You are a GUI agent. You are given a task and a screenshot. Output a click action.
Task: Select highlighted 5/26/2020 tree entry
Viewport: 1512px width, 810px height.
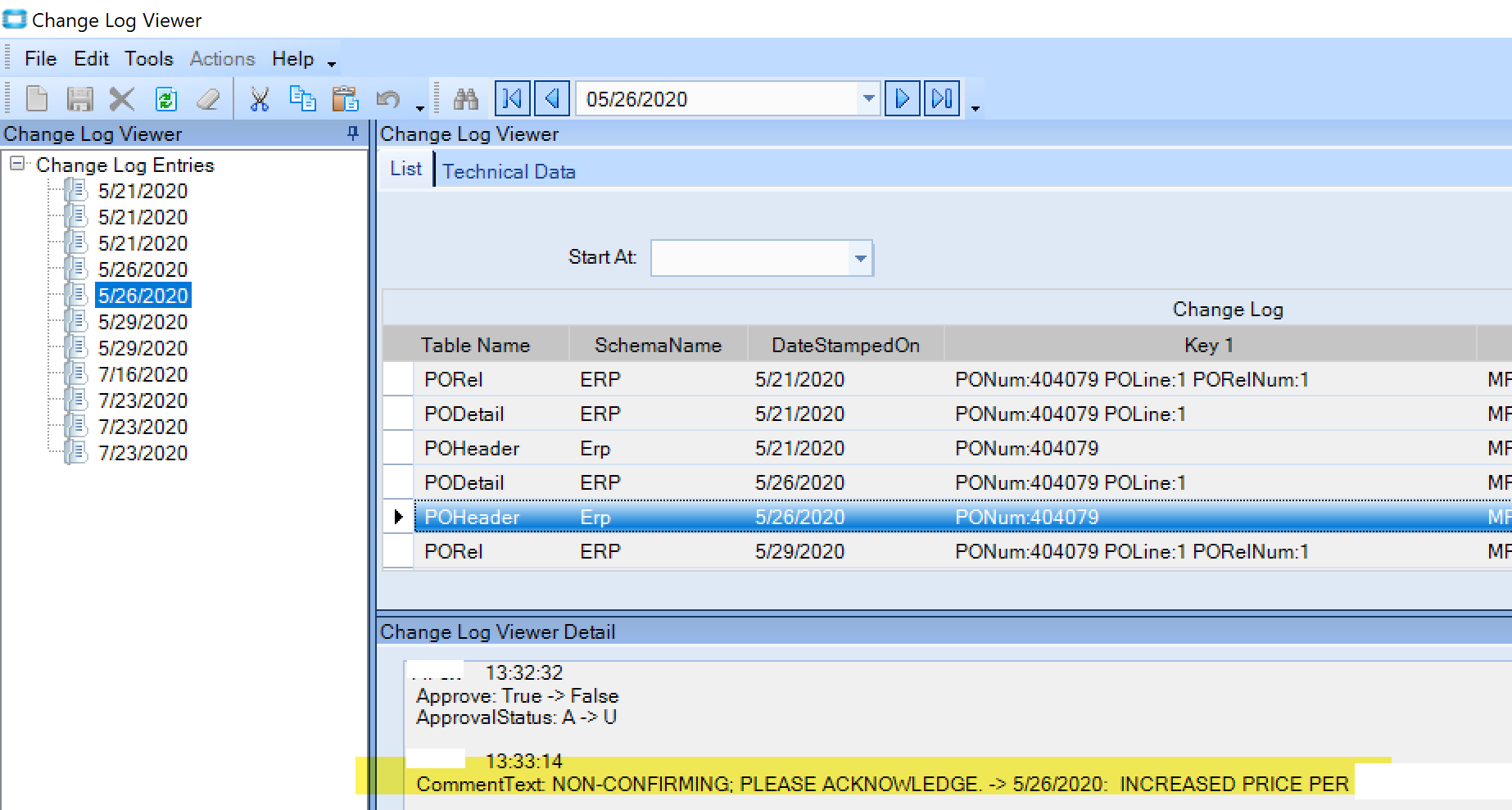143,296
